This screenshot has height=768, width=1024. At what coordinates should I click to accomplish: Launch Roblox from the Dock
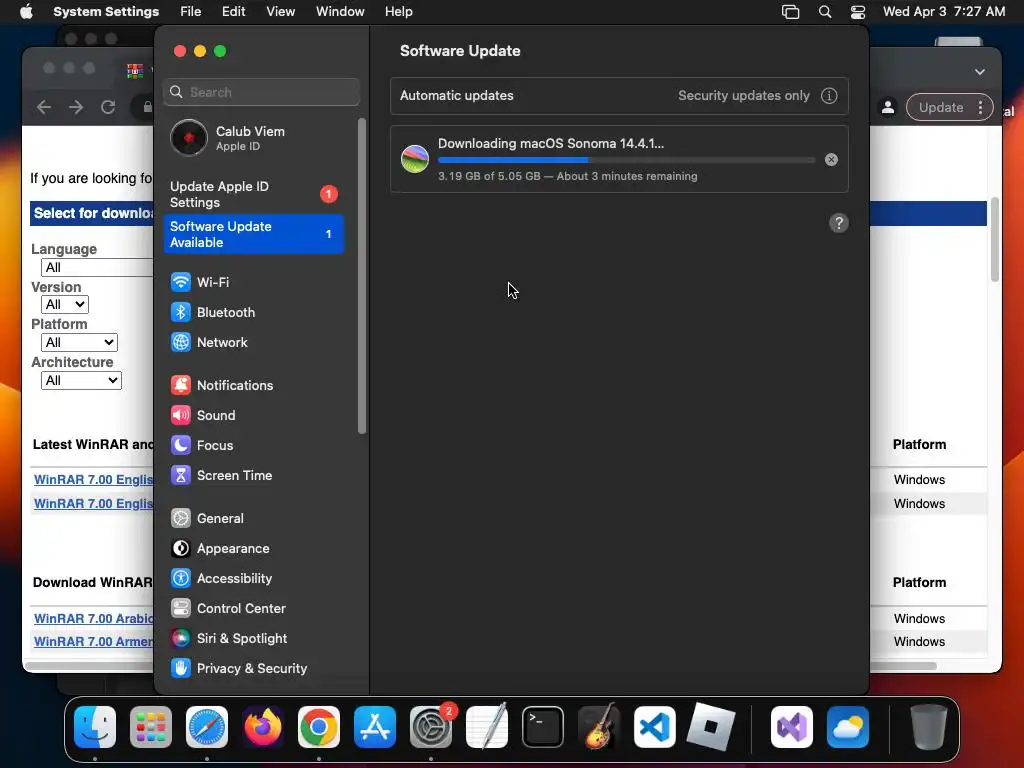pos(711,727)
